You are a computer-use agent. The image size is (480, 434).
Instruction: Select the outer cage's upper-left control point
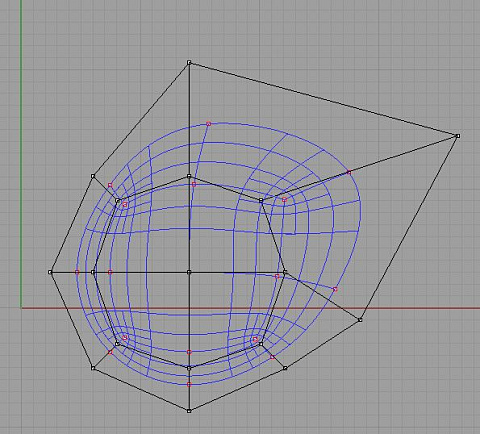pos(93,176)
